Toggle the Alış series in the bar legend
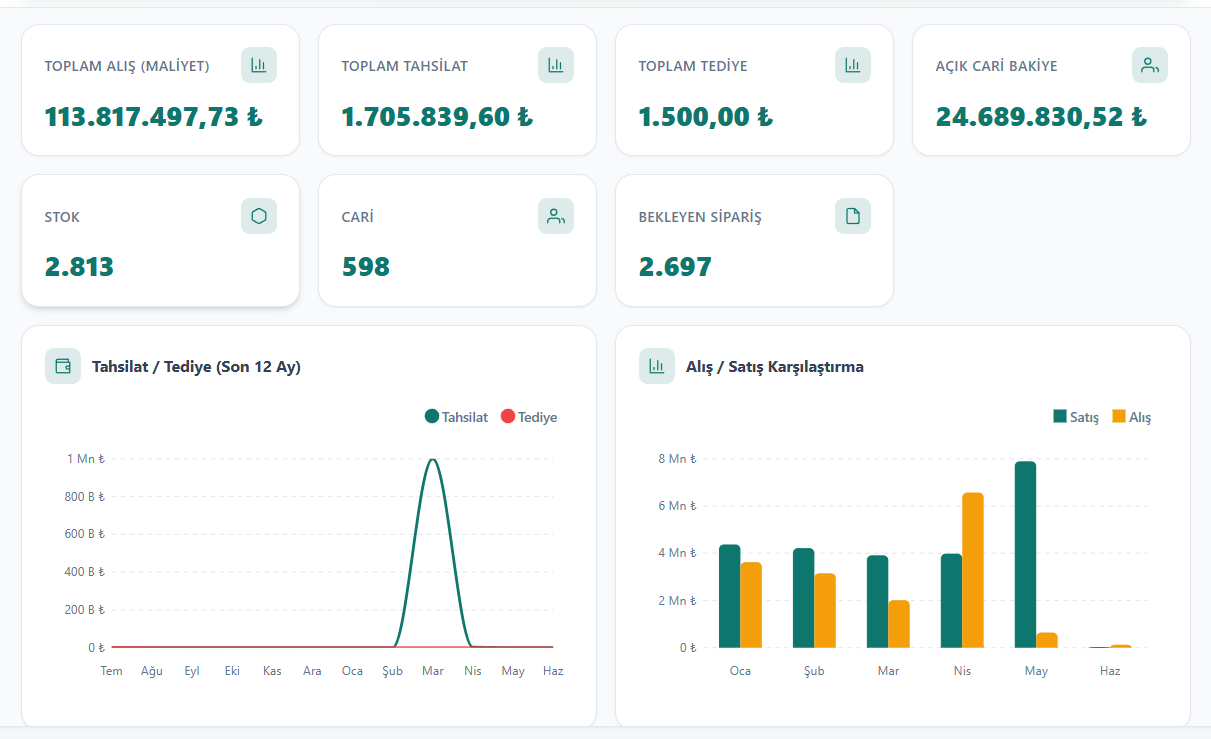The height and width of the screenshot is (739, 1211). [1132, 417]
